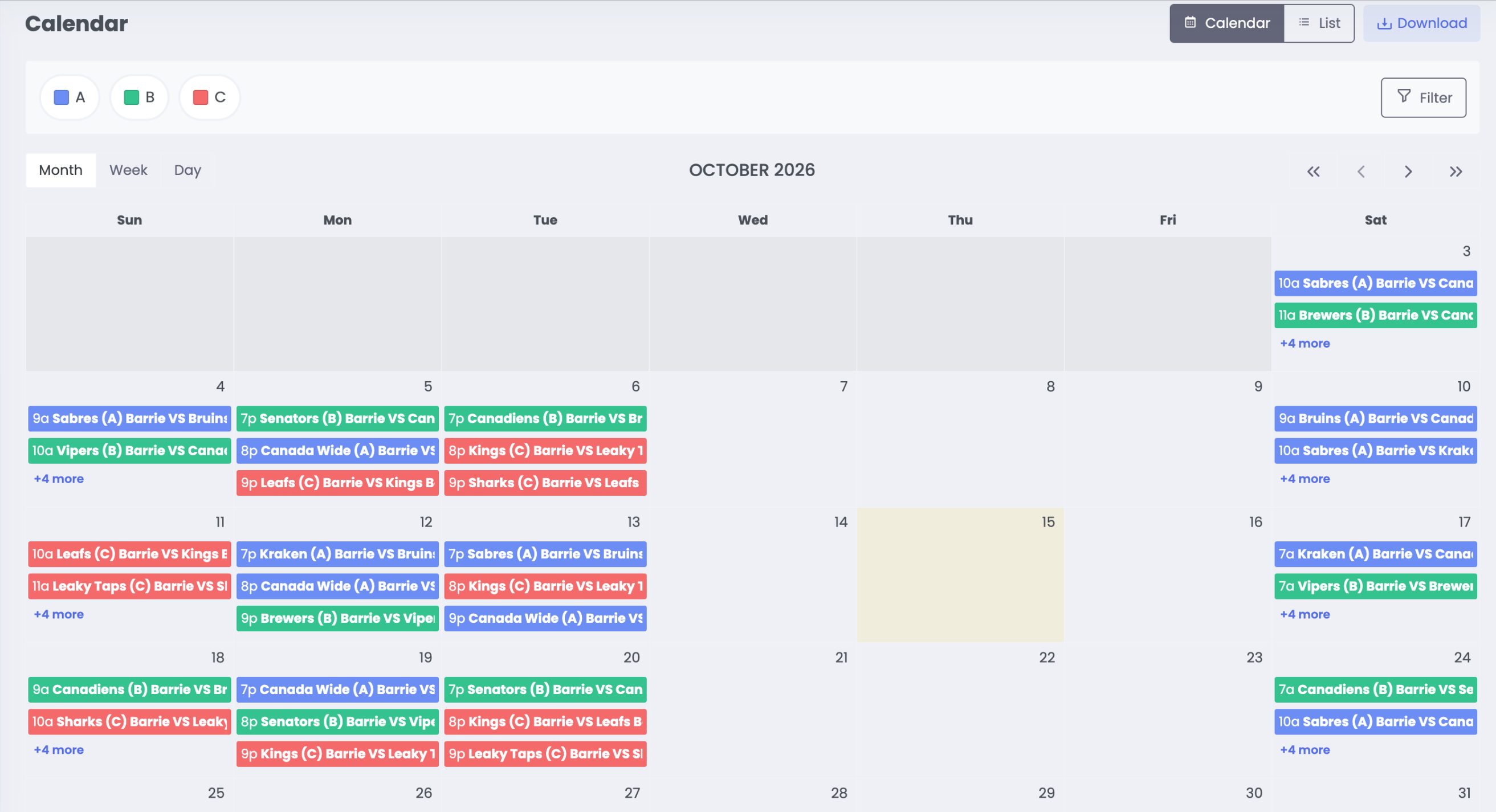Viewport: 1496px width, 812px height.
Task: Open 8p Kings (C) Barrie VS Leafs event
Action: click(545, 721)
